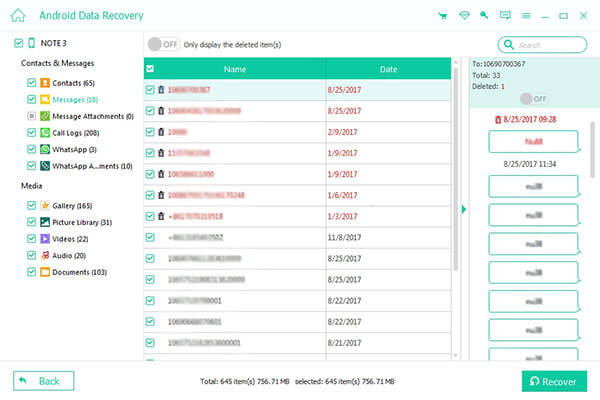
Task: Uncheck the Messages (18) checkbox
Action: [x=31, y=100]
